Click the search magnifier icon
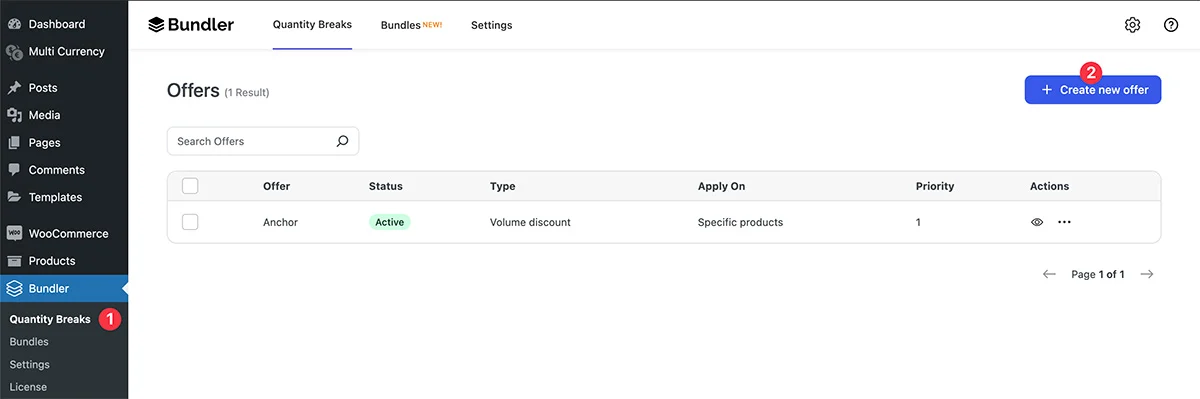Screen dimensions: 1200x399 point(342,141)
